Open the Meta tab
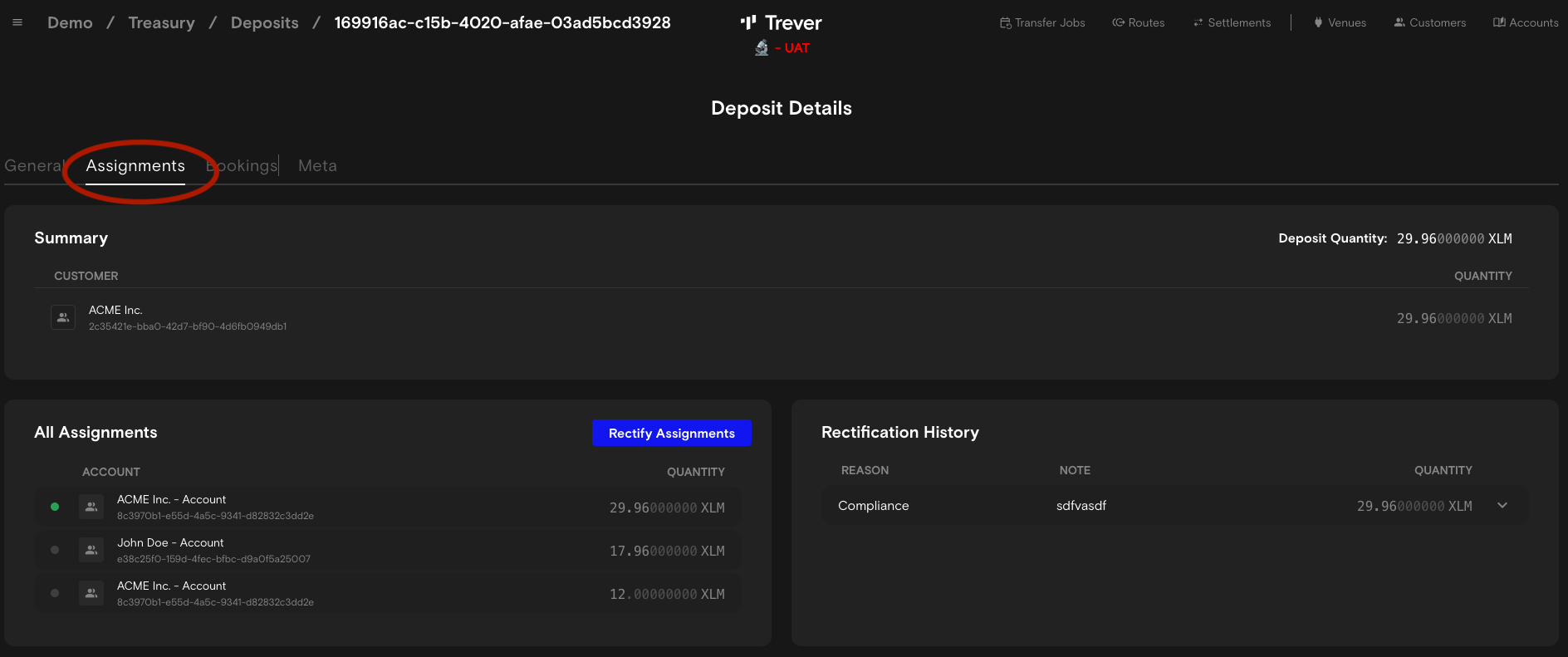Viewport: 1568px width, 657px height. tap(317, 166)
